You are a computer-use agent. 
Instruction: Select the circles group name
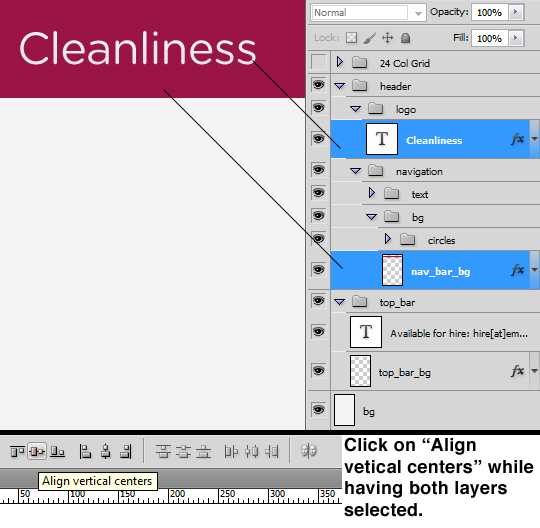point(442,240)
